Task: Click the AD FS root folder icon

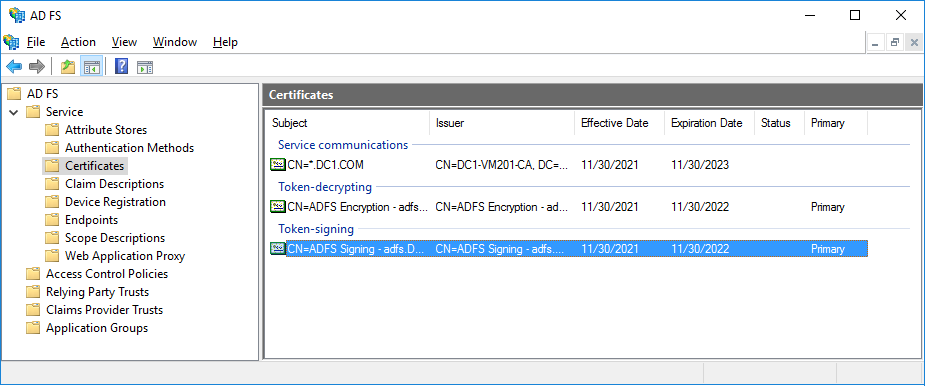Action: coord(14,94)
